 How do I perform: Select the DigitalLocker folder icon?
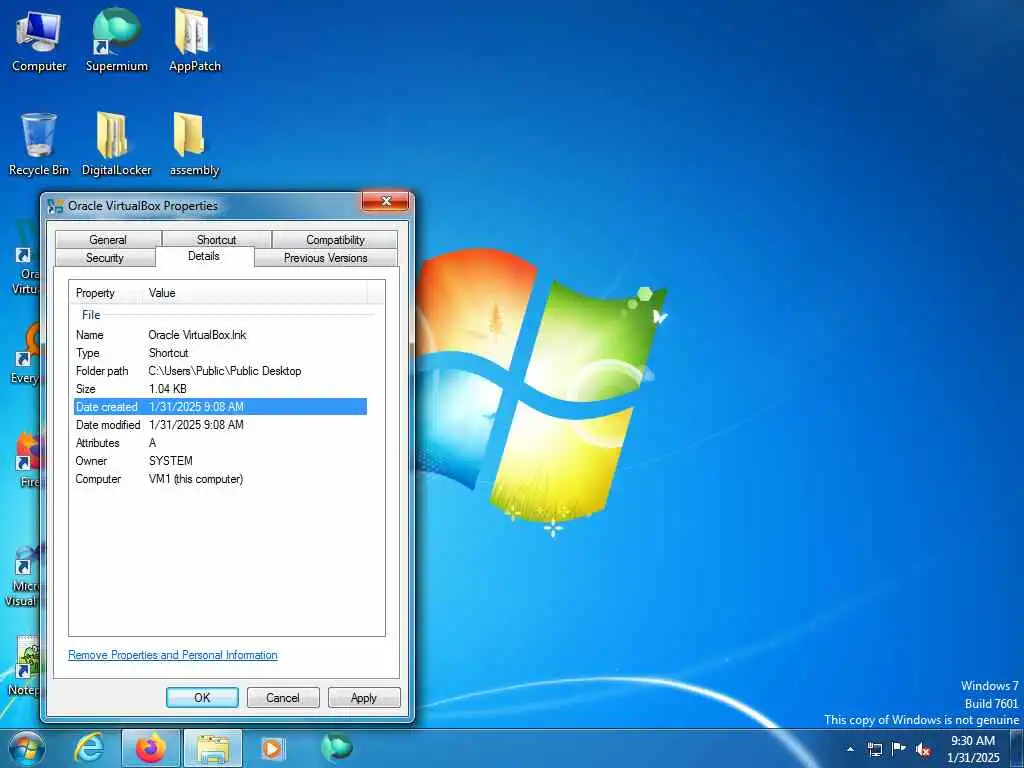tap(116, 144)
